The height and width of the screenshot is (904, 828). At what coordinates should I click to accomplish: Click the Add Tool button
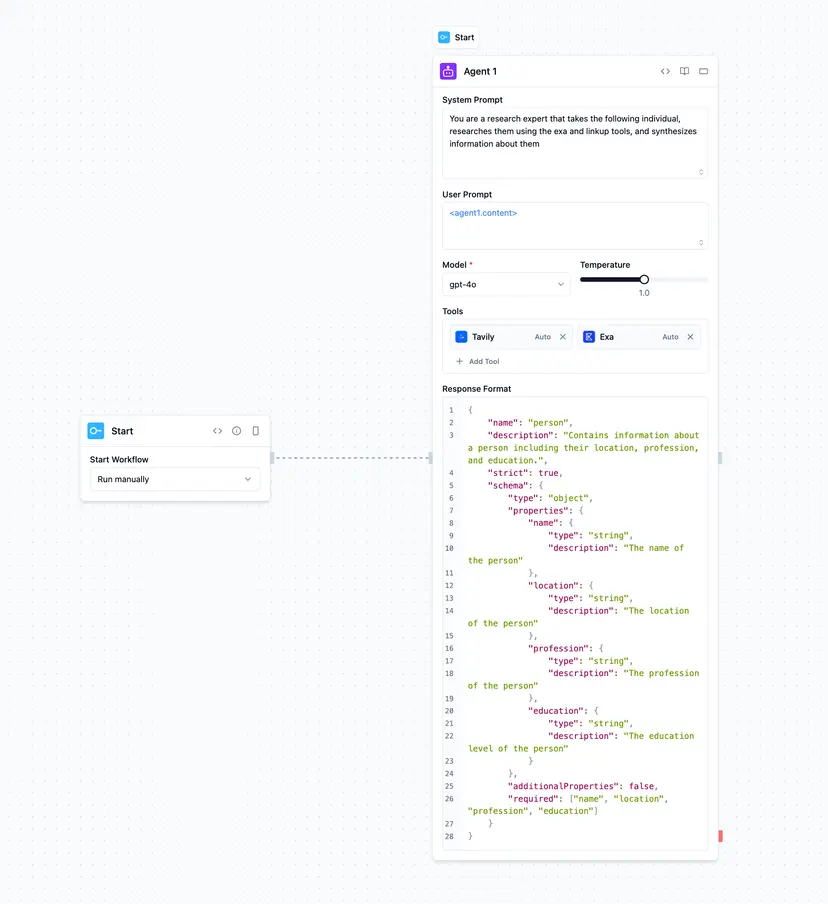(478, 362)
